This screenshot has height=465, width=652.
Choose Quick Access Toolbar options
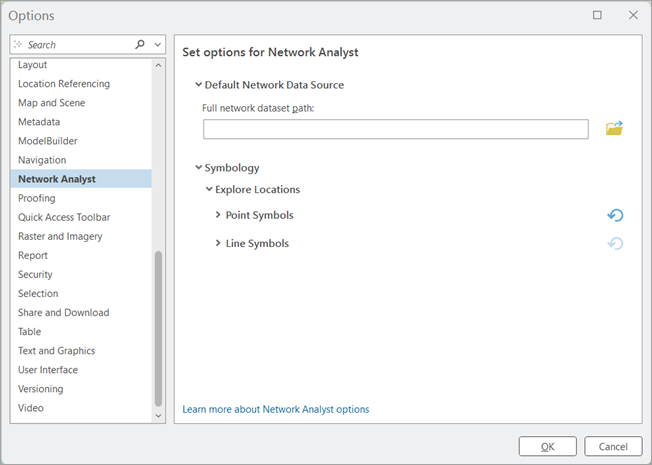(x=64, y=217)
